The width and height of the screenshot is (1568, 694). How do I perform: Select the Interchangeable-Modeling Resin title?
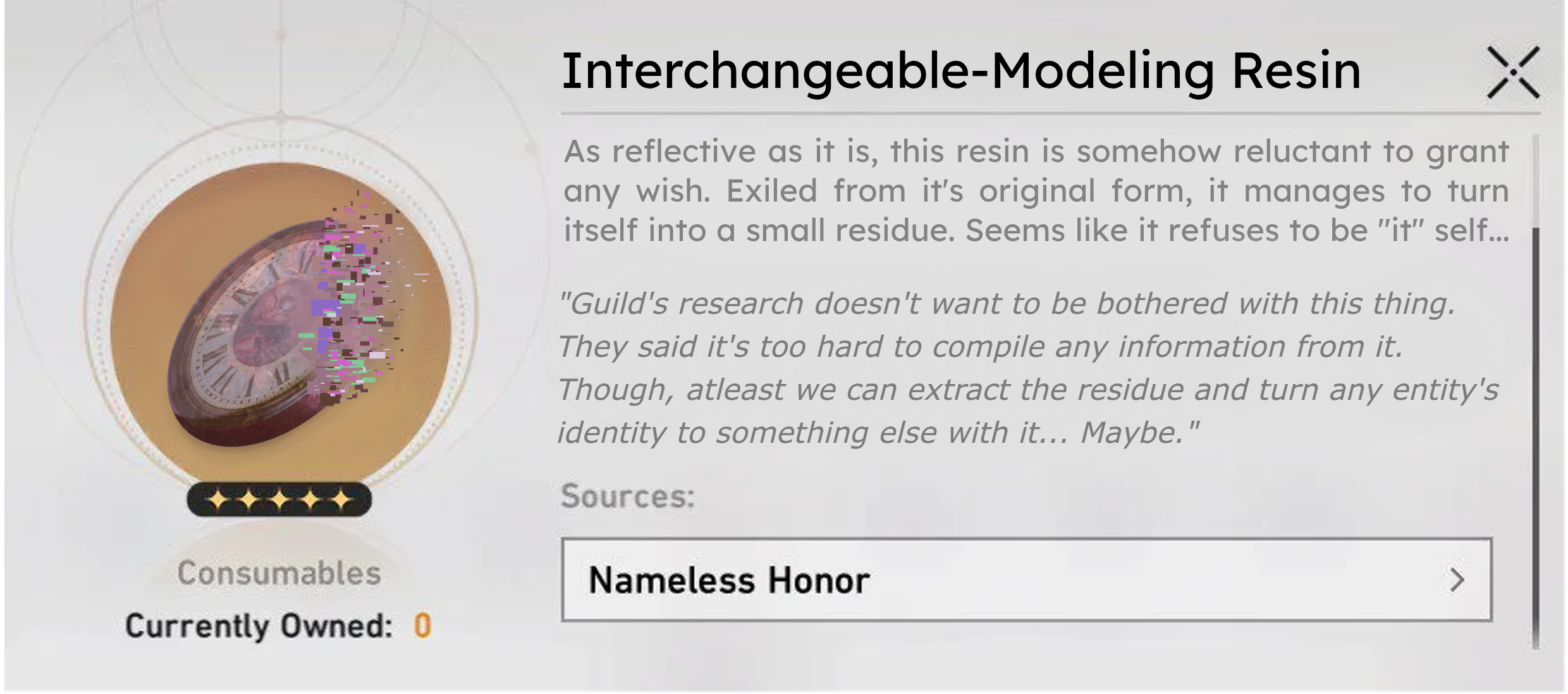click(x=961, y=71)
